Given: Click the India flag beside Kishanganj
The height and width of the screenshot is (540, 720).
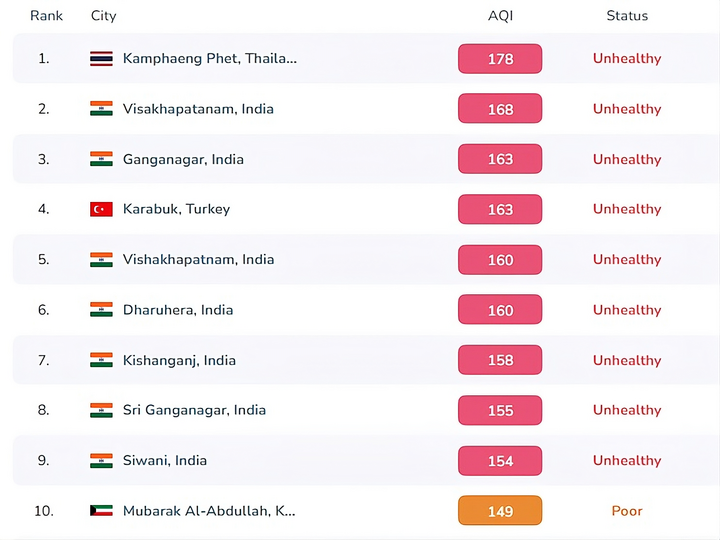Looking at the screenshot, I should 101,360.
